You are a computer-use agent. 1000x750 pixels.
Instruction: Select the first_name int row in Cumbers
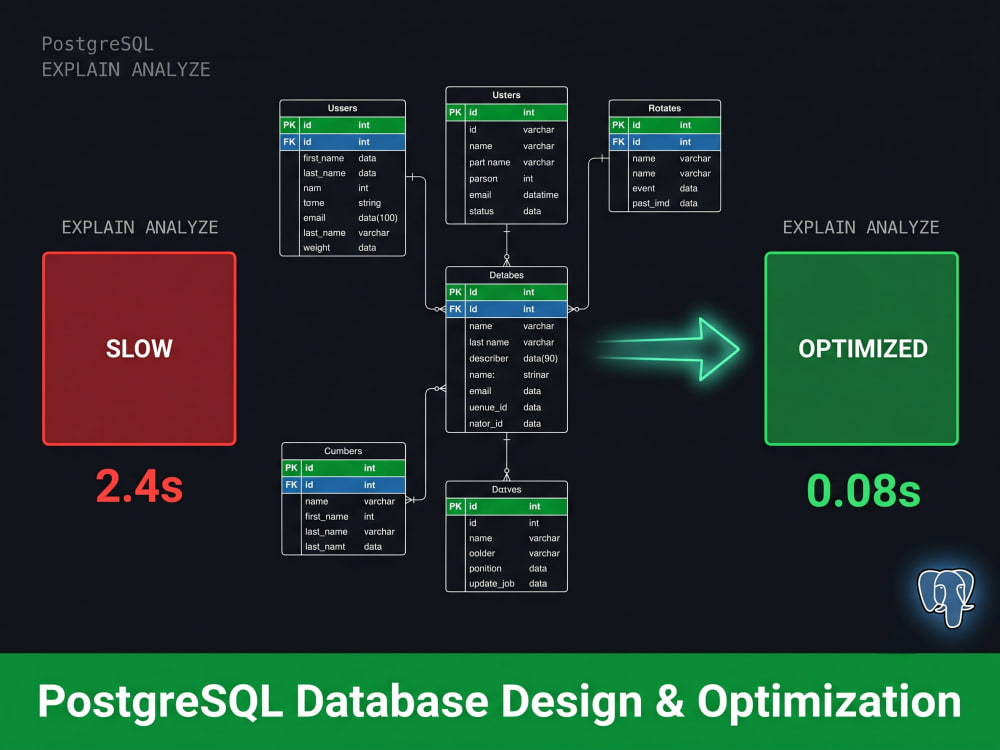click(343, 517)
